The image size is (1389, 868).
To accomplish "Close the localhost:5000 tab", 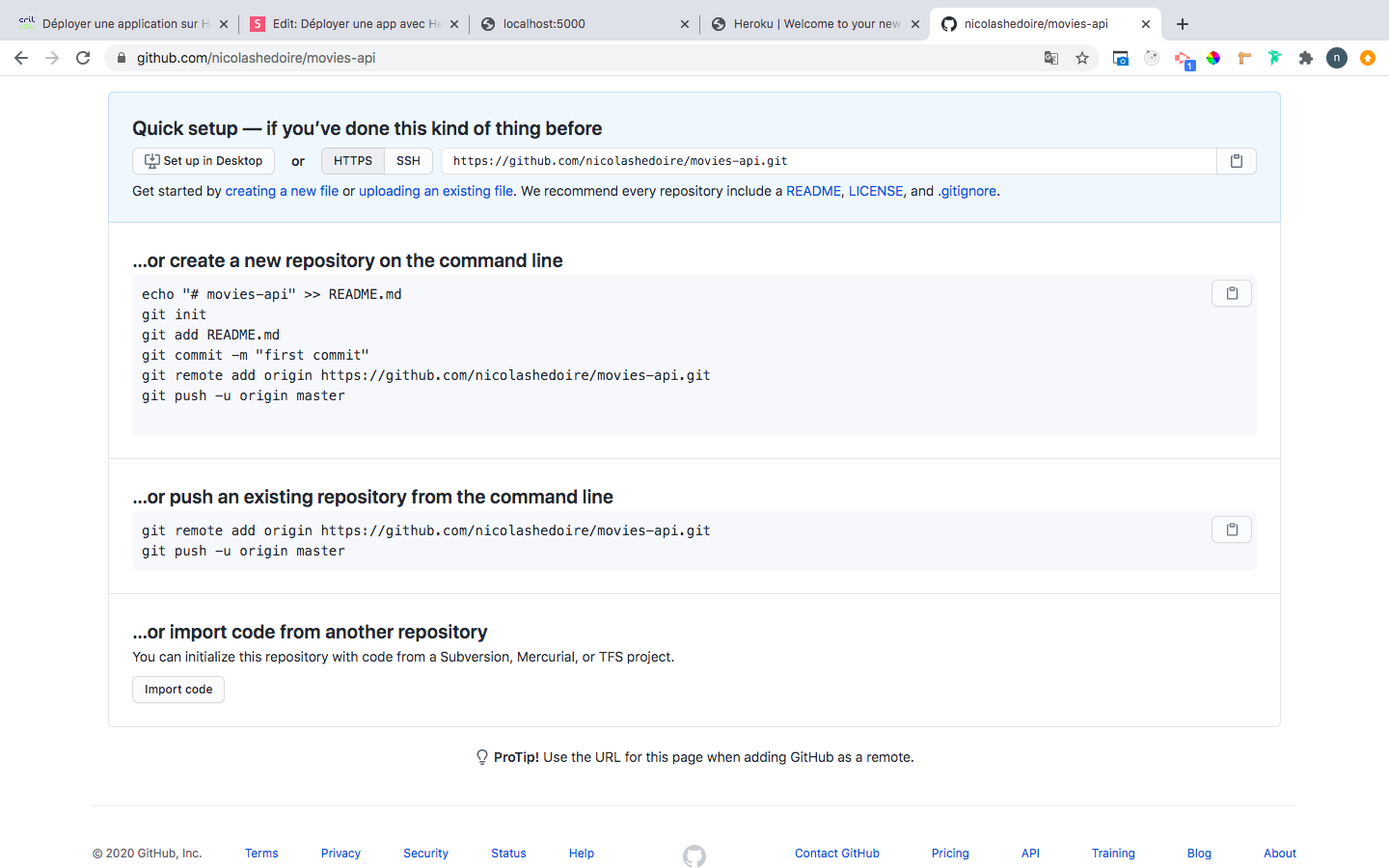I will point(685,24).
